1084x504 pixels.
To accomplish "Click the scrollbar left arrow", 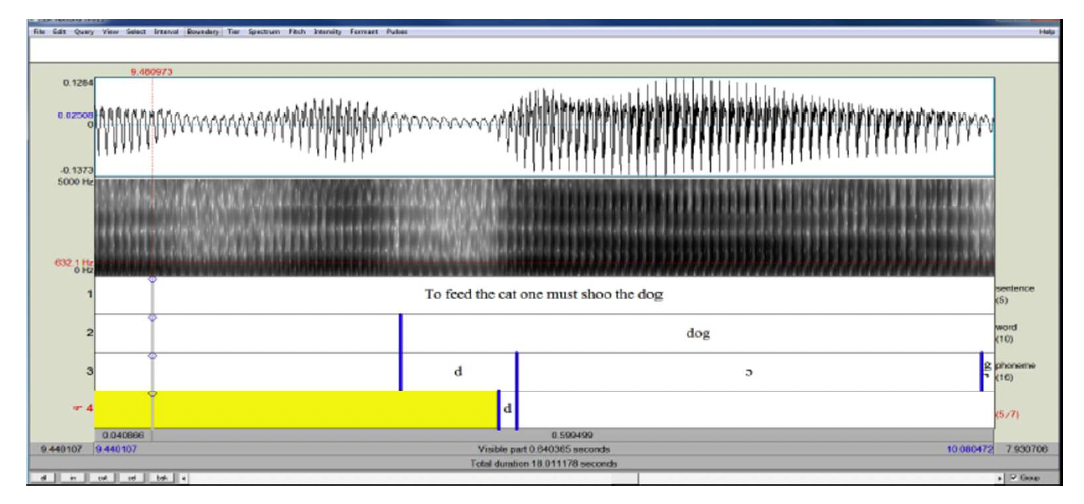I will (x=184, y=479).
